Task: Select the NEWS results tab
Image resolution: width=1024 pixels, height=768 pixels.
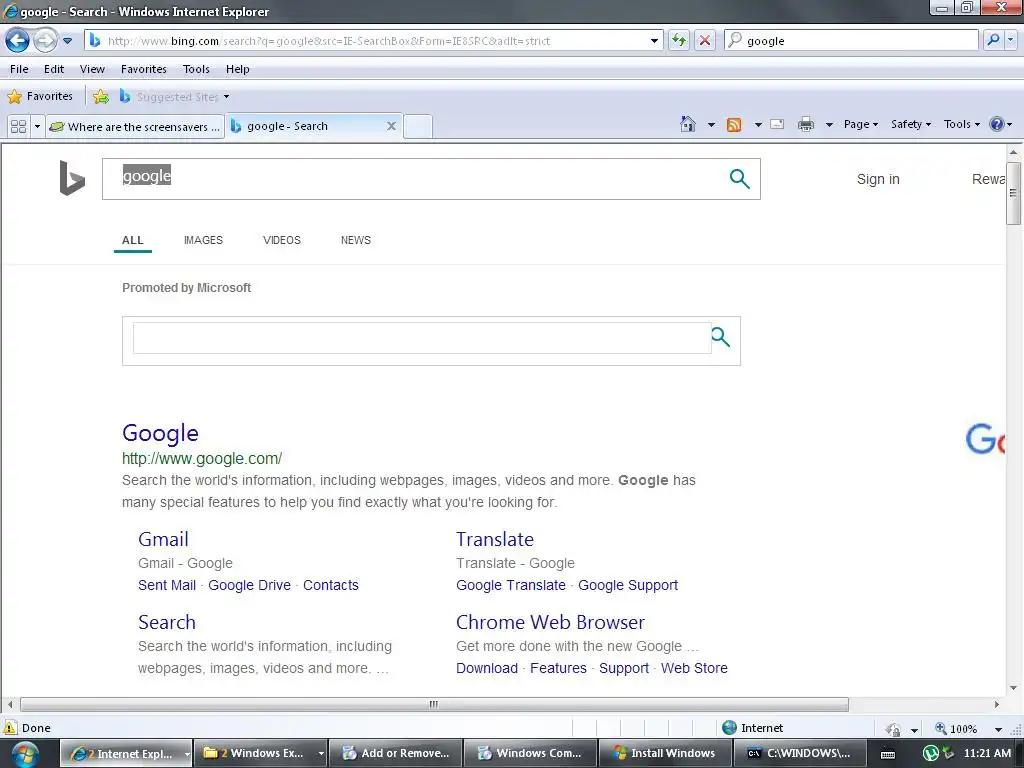Action: click(x=356, y=240)
